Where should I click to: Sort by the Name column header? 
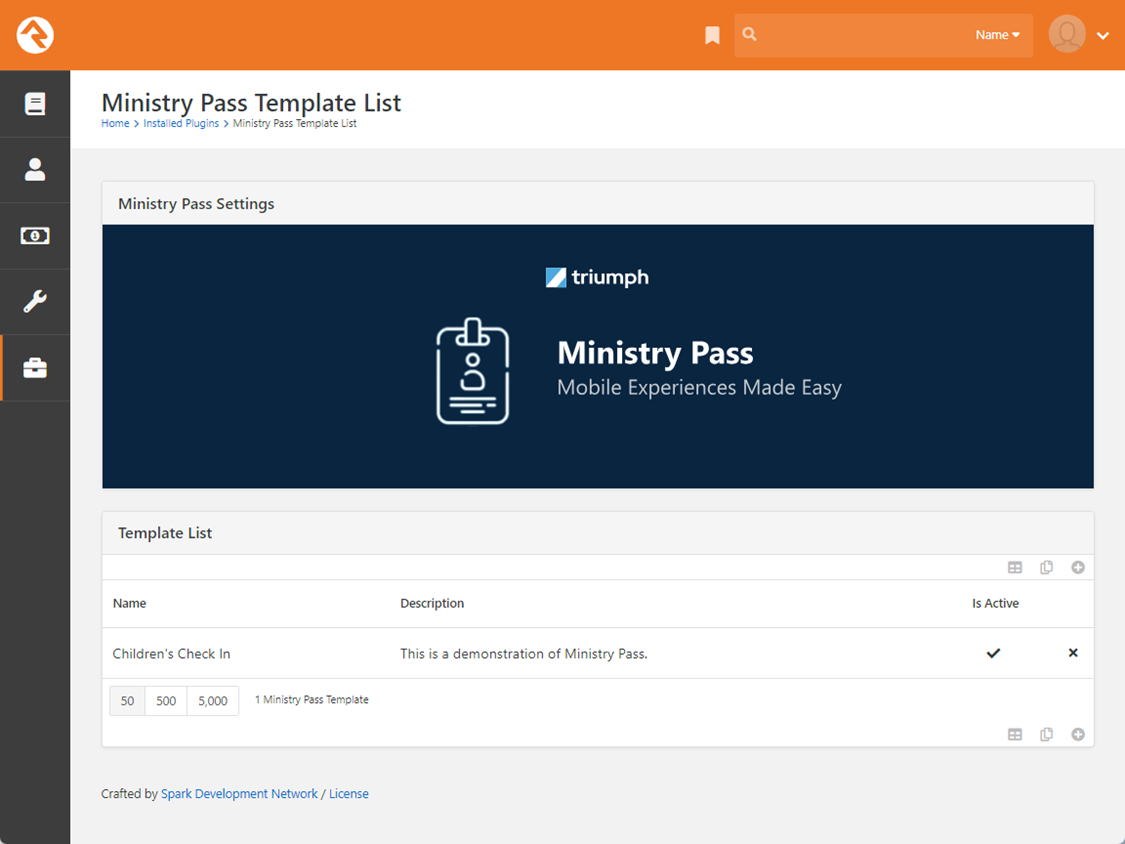click(x=129, y=604)
